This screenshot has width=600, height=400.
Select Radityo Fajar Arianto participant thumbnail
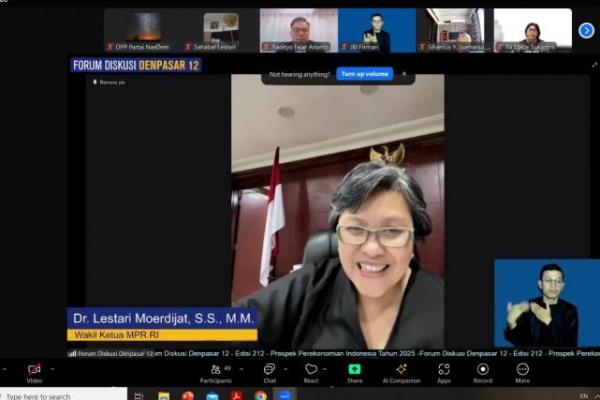tap(299, 30)
